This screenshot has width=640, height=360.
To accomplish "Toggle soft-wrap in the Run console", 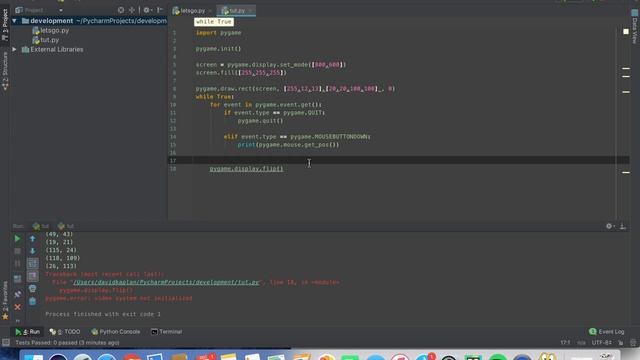I will click(33, 264).
